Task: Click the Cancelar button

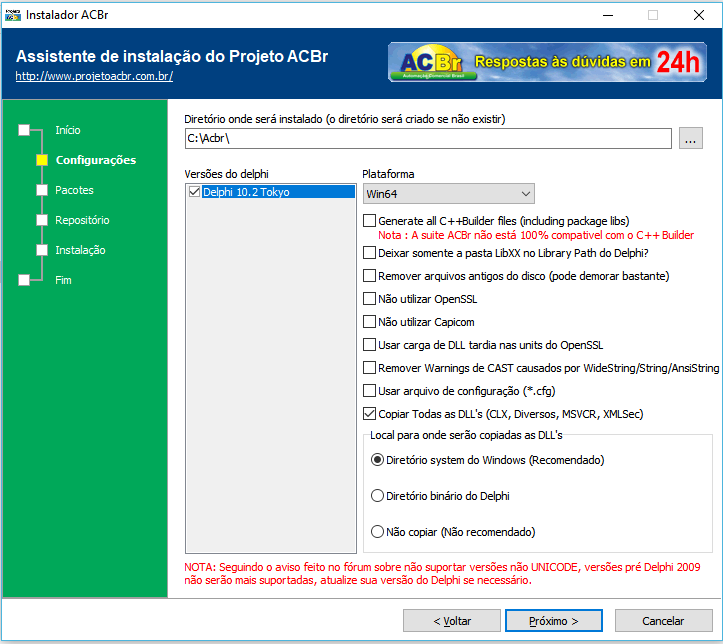Action: coord(663,621)
